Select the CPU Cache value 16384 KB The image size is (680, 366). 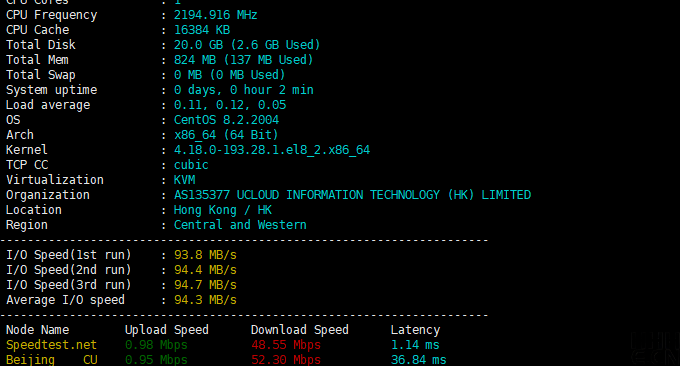pyautogui.click(x=202, y=30)
